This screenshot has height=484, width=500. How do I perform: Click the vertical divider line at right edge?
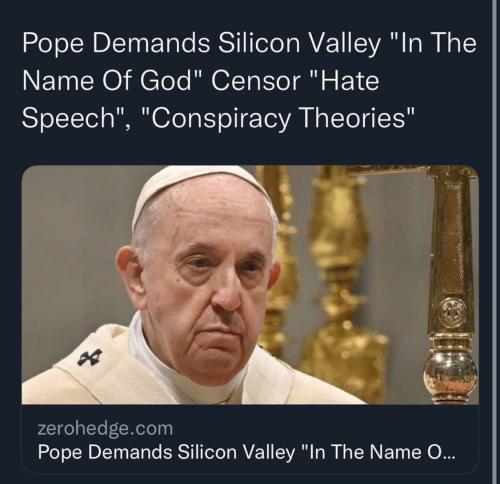494,242
